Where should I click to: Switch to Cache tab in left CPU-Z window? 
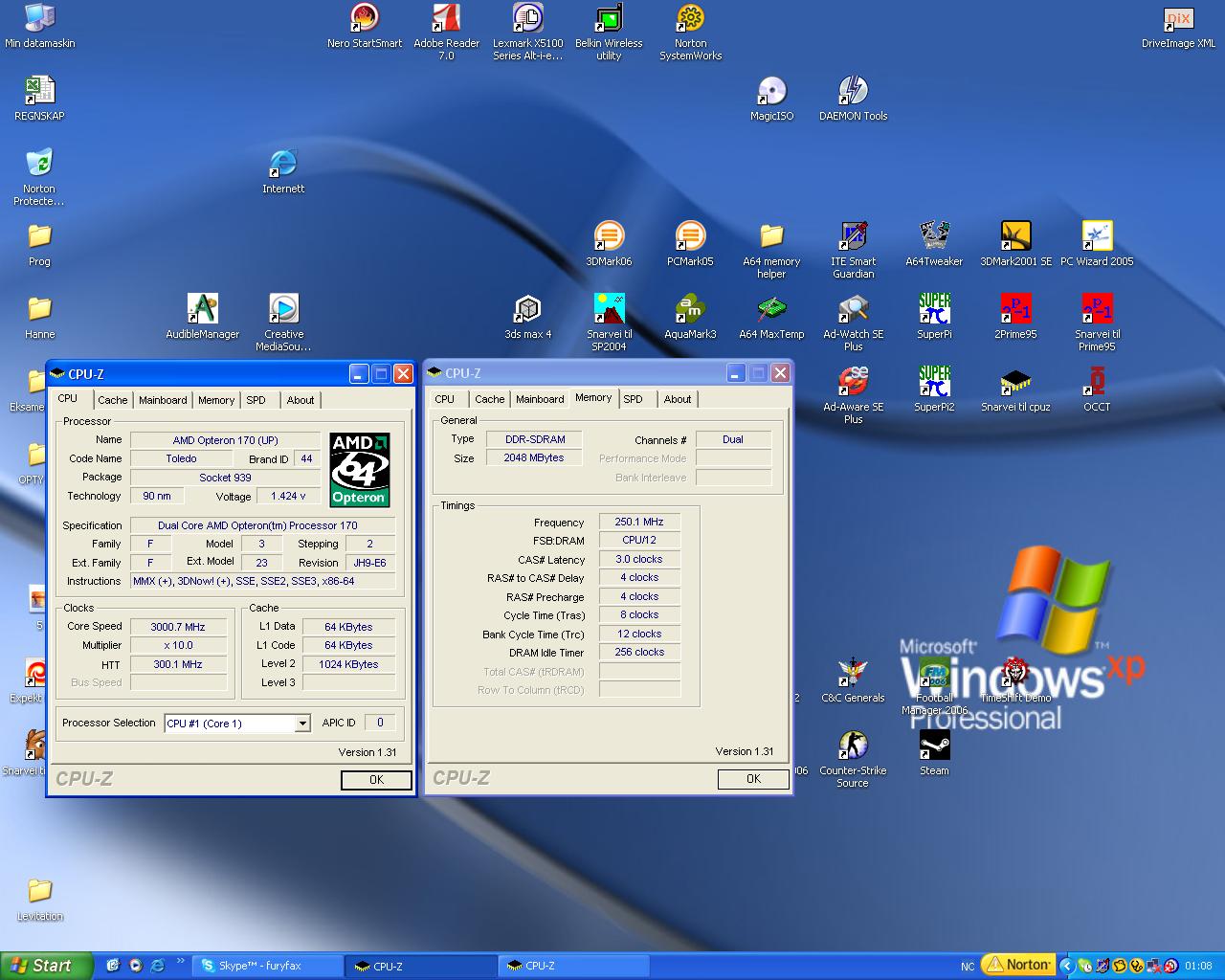[x=112, y=400]
